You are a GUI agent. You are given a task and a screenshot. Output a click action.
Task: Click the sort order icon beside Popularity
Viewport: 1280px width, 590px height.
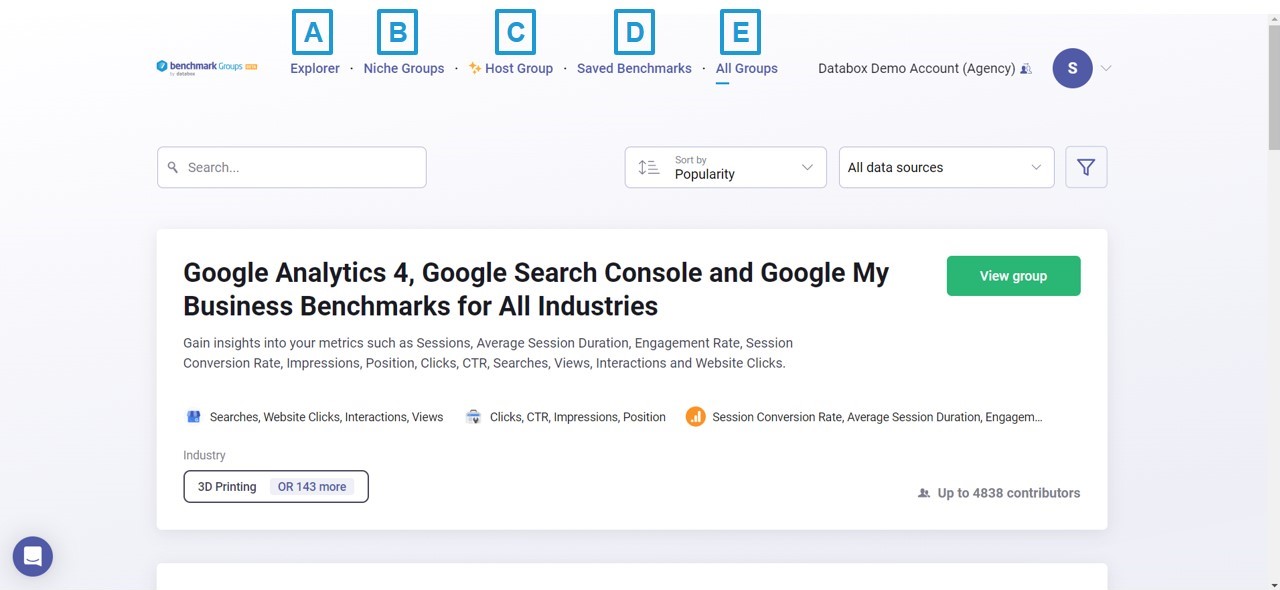tap(648, 167)
